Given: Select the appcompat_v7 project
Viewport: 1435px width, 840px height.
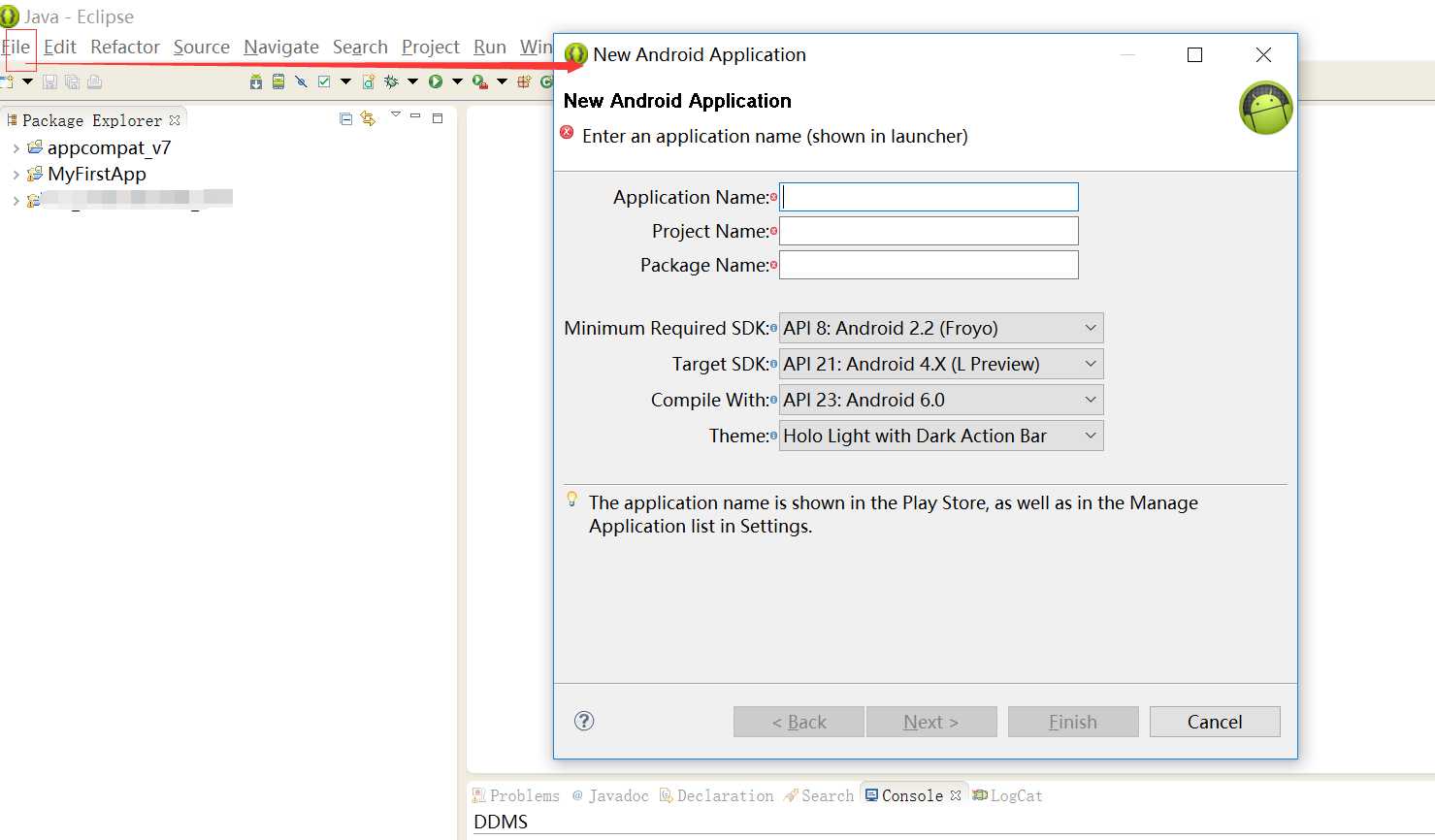Looking at the screenshot, I should (x=109, y=148).
